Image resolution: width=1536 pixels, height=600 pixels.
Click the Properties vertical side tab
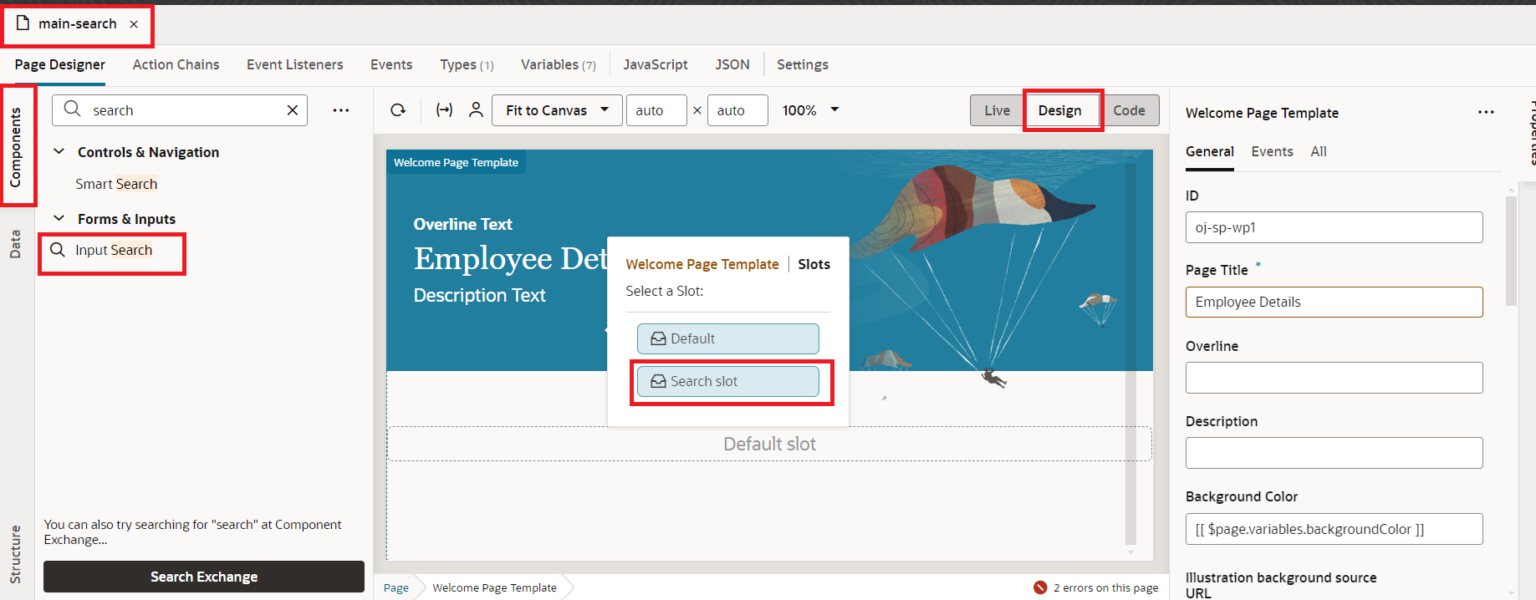coord(1530,134)
